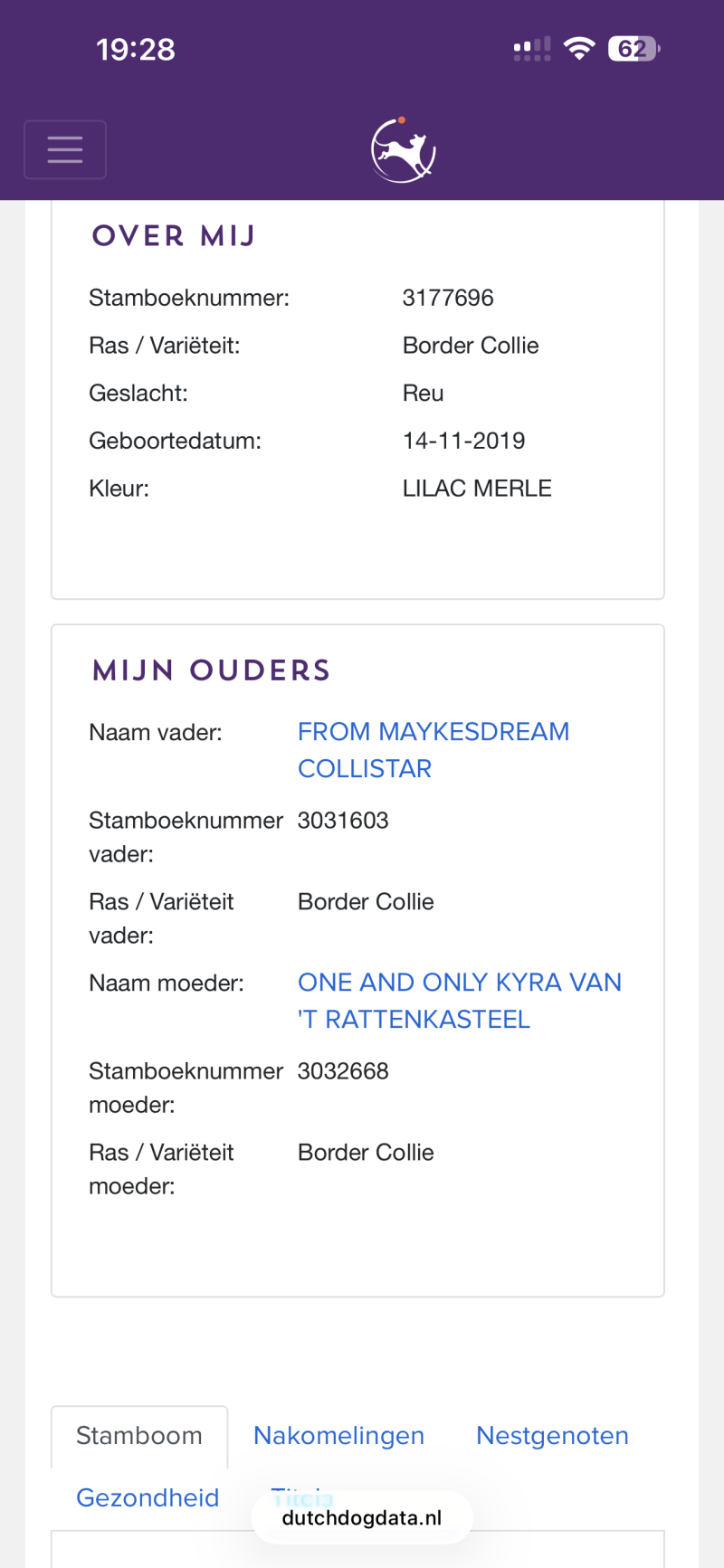Open mother ONE AND ONLY KYRA link
This screenshot has height=1568, width=724.
click(x=460, y=1001)
